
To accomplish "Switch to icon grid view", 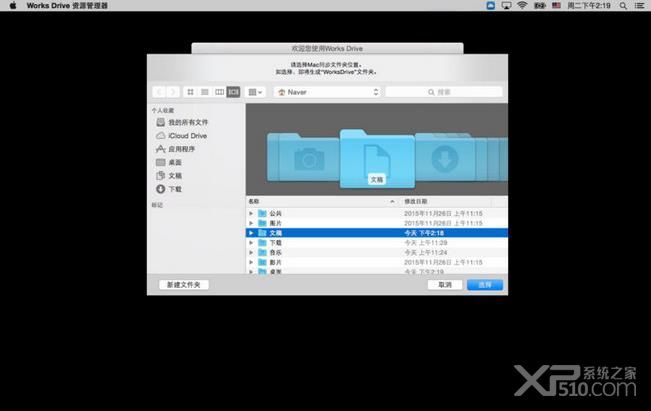I will (x=191, y=92).
